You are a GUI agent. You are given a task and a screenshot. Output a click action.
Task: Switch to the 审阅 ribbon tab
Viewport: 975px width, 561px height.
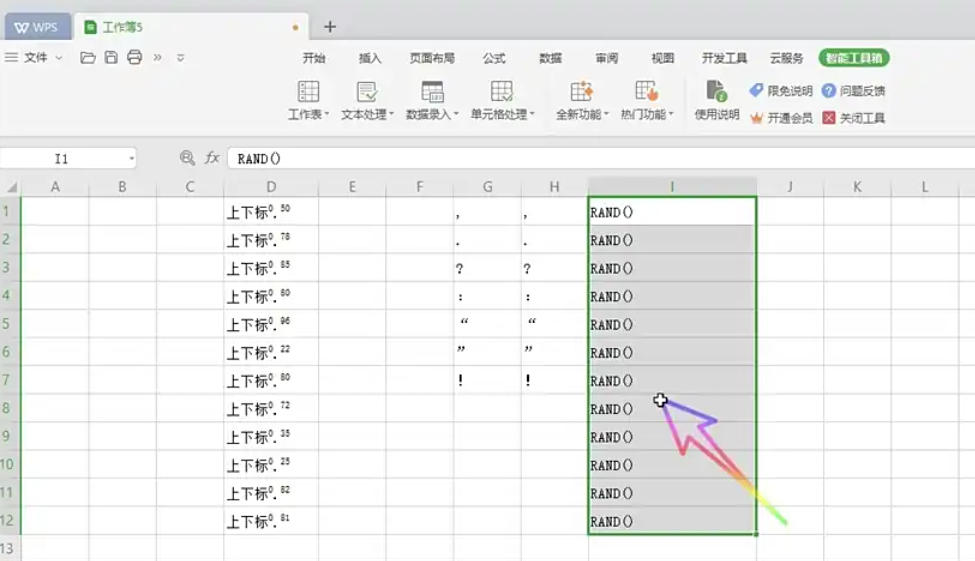click(606, 58)
